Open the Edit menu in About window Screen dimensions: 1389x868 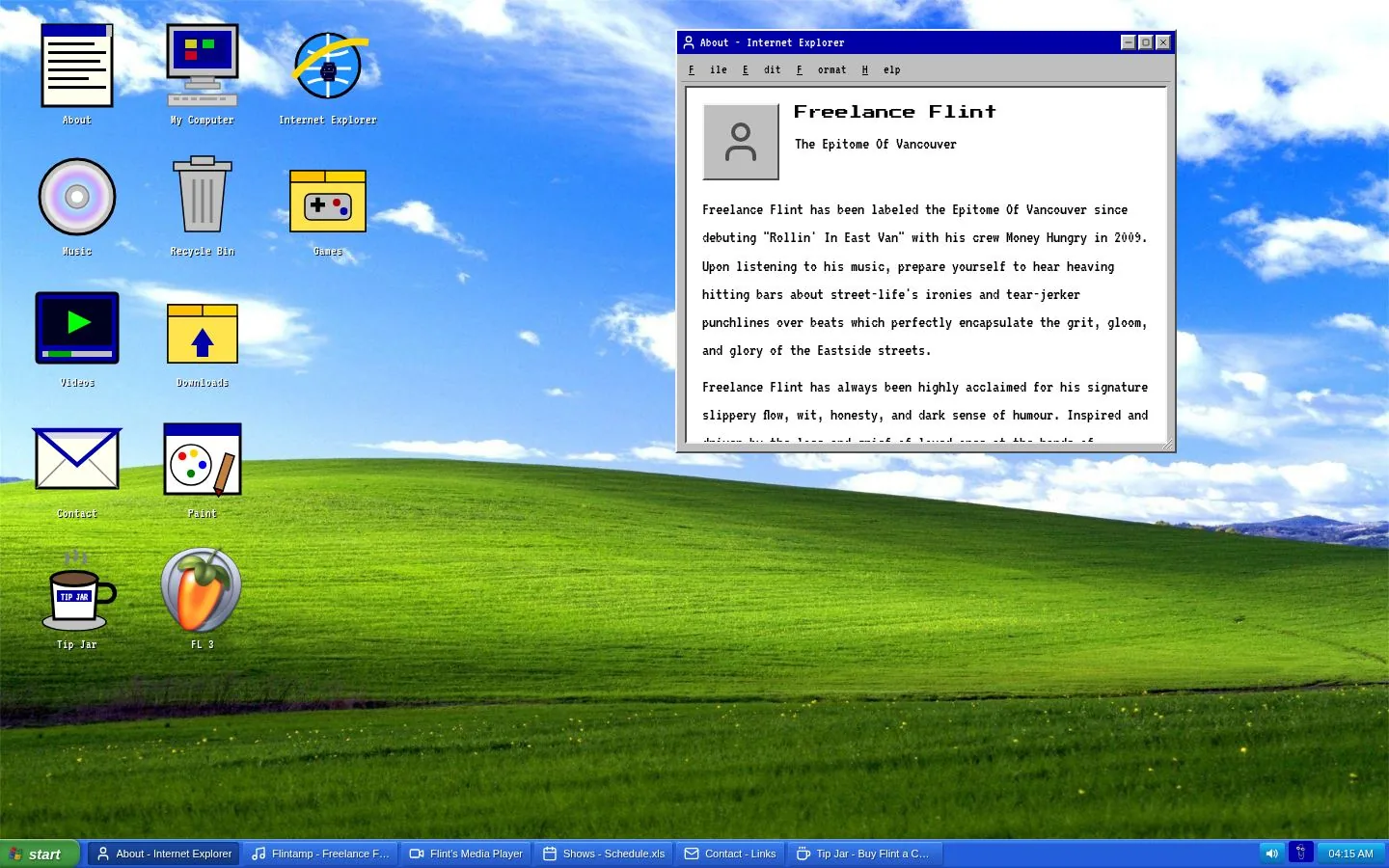pos(762,69)
